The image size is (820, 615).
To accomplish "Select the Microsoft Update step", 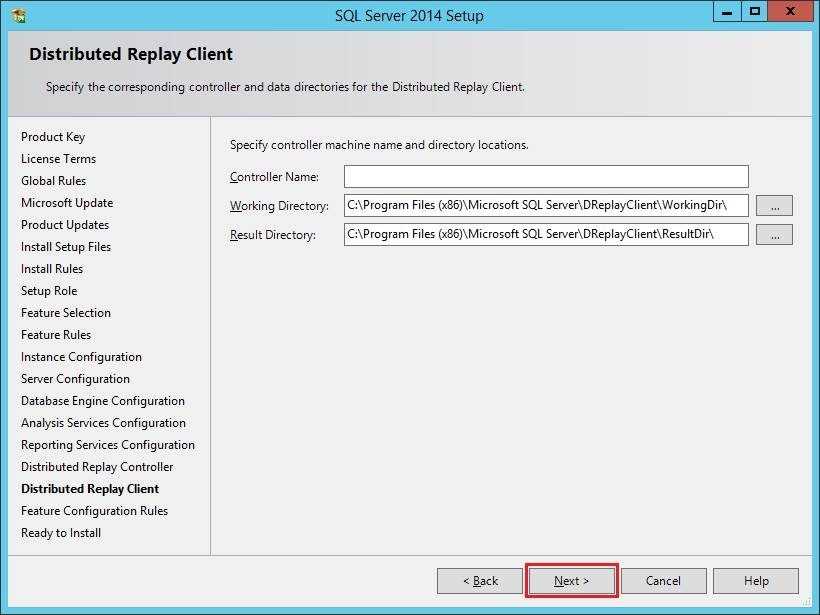I will 67,203.
